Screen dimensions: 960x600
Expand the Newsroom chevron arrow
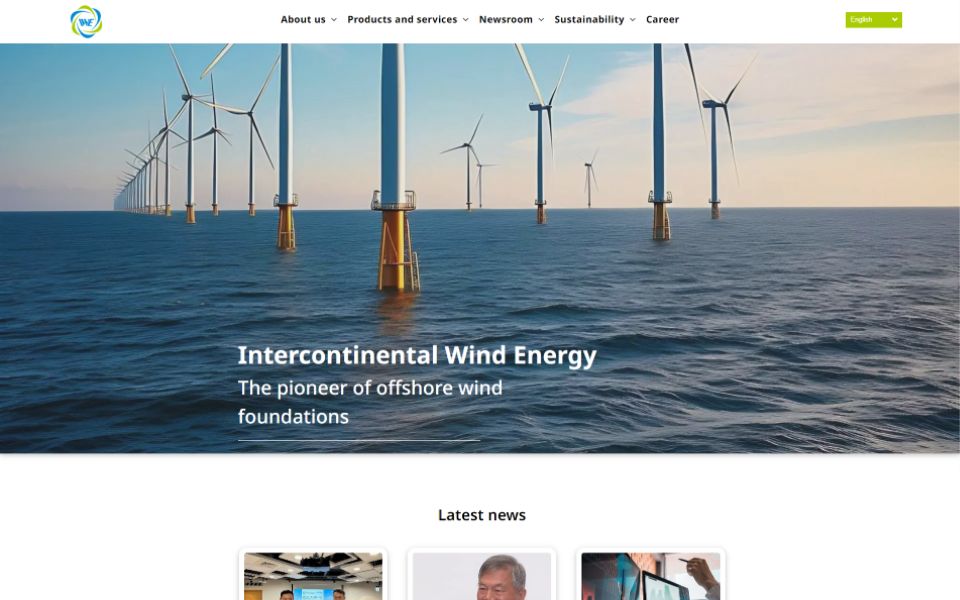[x=542, y=20]
